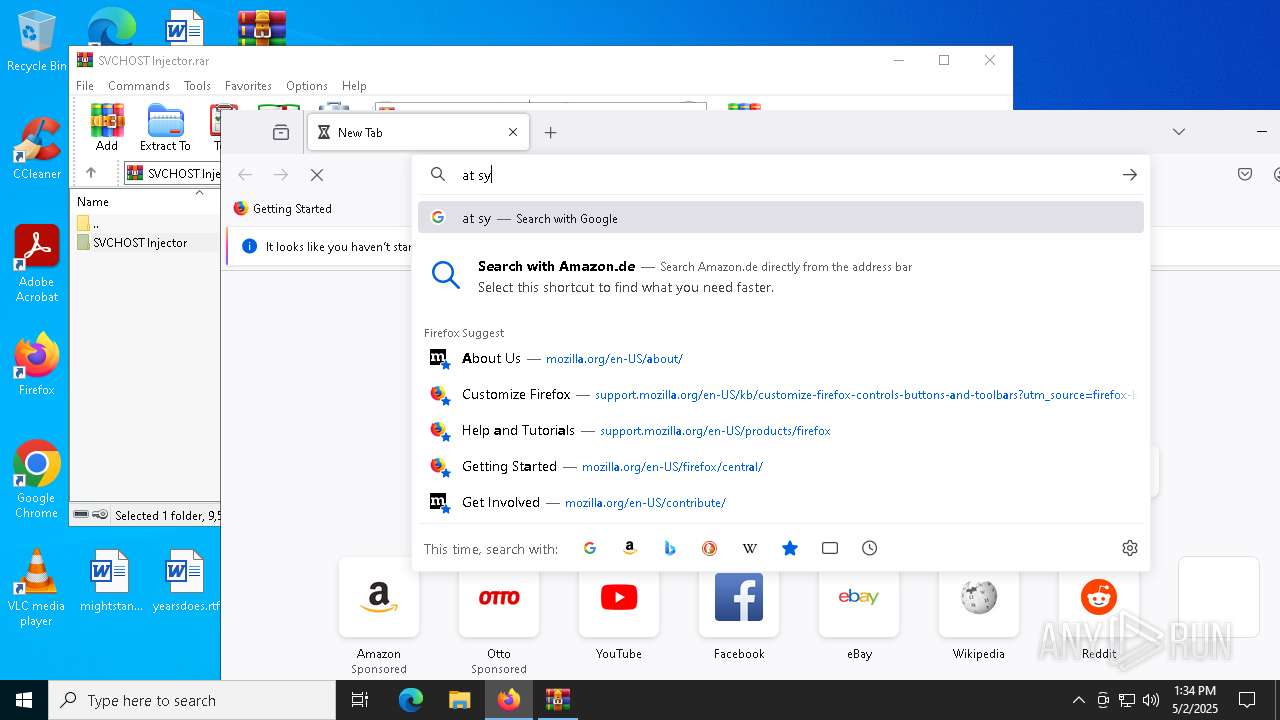Show hidden system tray icons
Viewport: 1280px width, 720px height.
pos(1078,700)
